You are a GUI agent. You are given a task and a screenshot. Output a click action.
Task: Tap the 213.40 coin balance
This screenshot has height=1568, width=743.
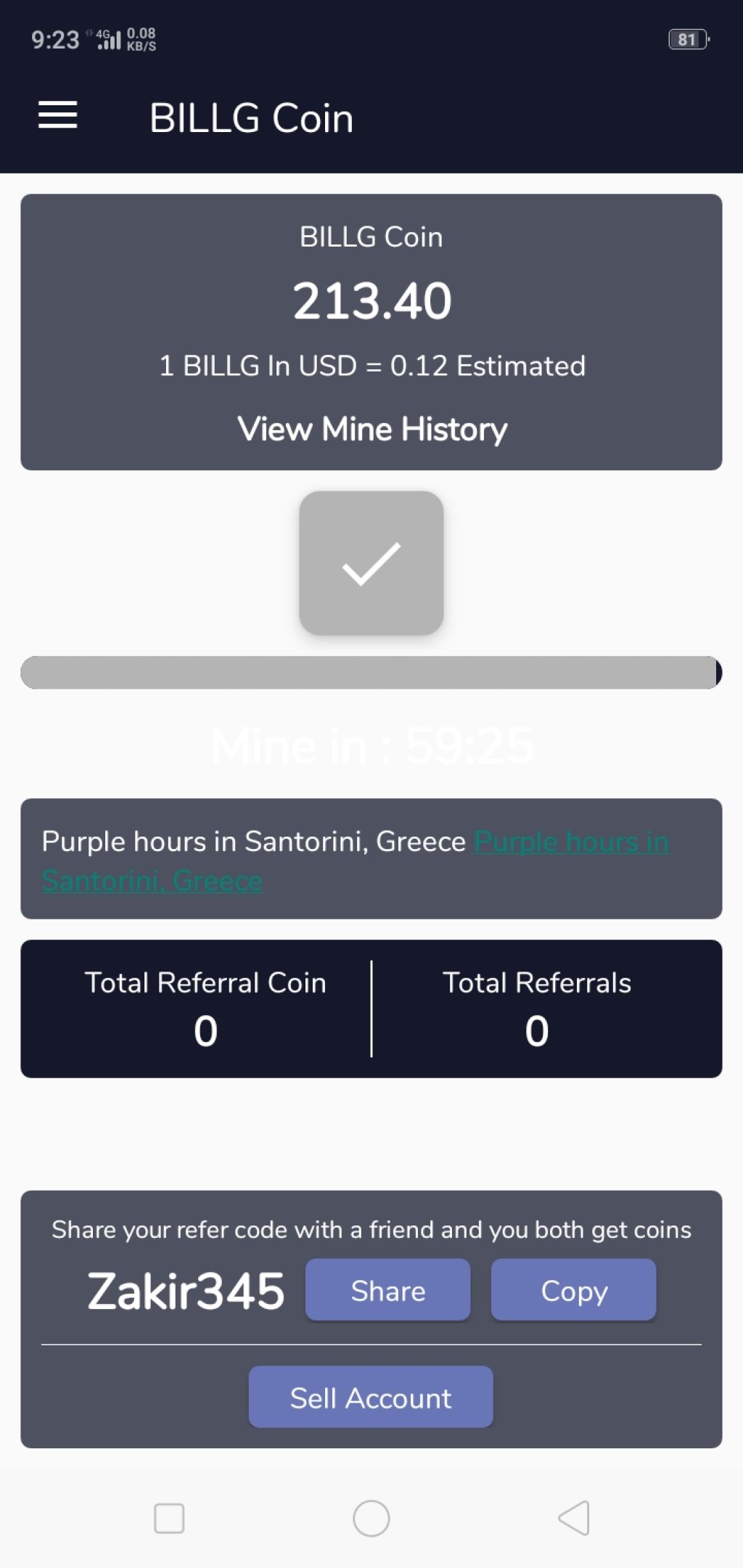pyautogui.click(x=372, y=300)
